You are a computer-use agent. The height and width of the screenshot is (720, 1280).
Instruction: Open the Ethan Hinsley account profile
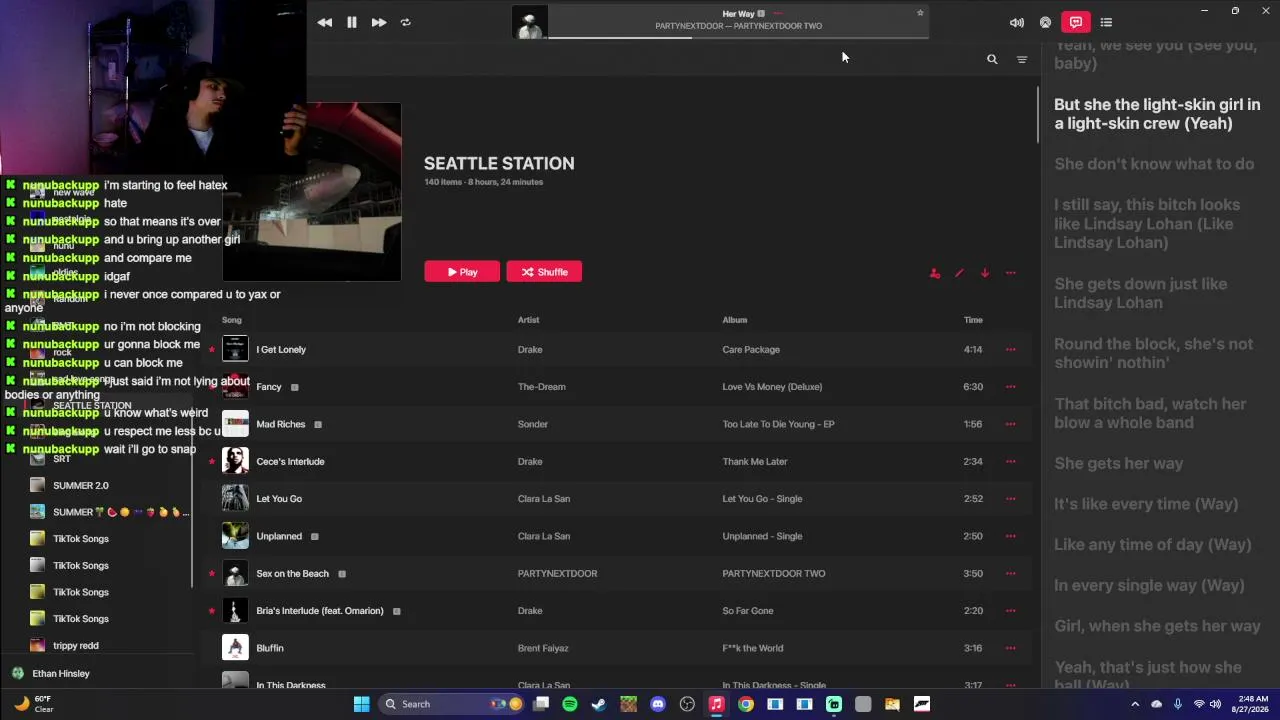tap(61, 674)
